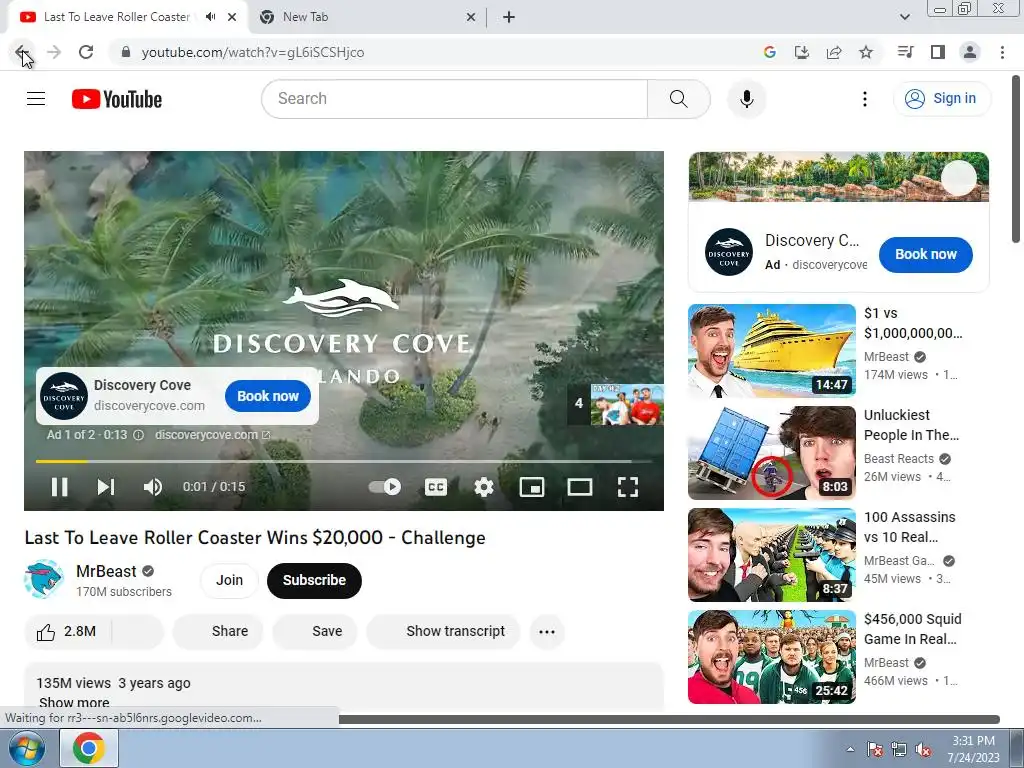Open Unluckiest People video thumbnail

[x=771, y=453]
